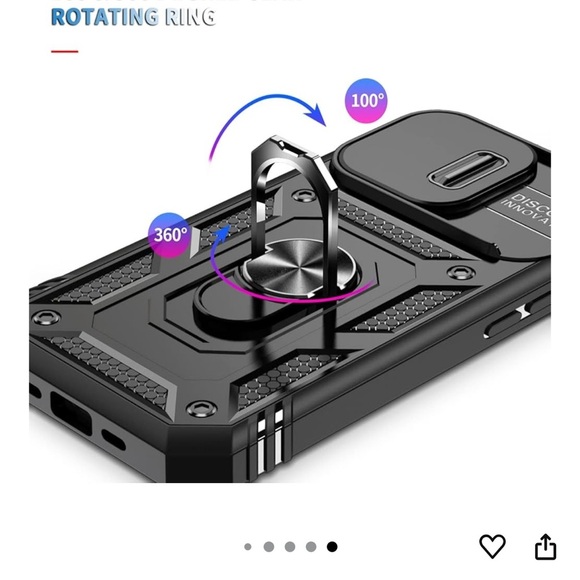Open the share icon
The width and height of the screenshot is (580, 580).
(546, 546)
